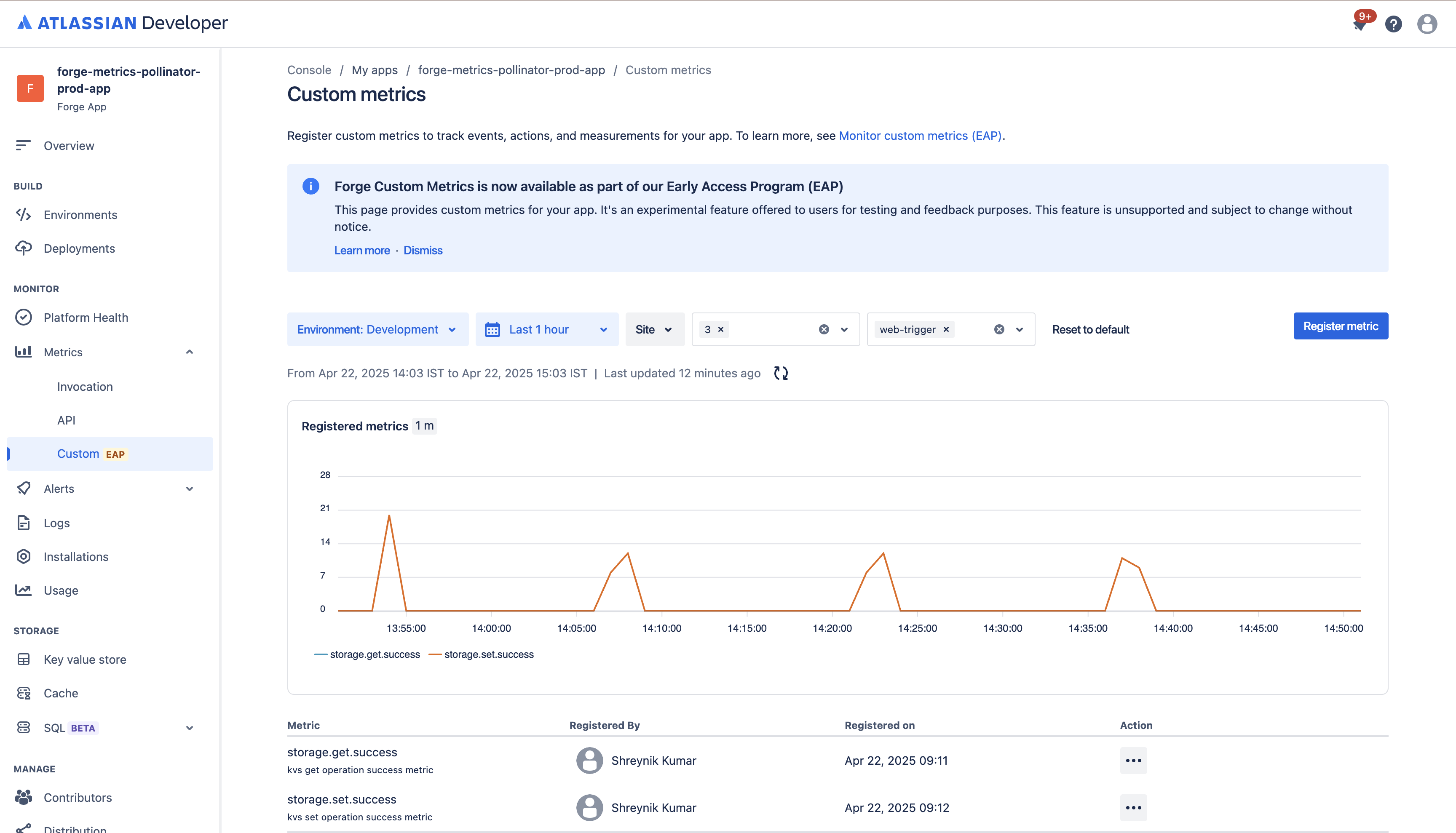Open the action menu for storage.get.success
Viewport: 1456px width, 833px height.
click(x=1133, y=760)
